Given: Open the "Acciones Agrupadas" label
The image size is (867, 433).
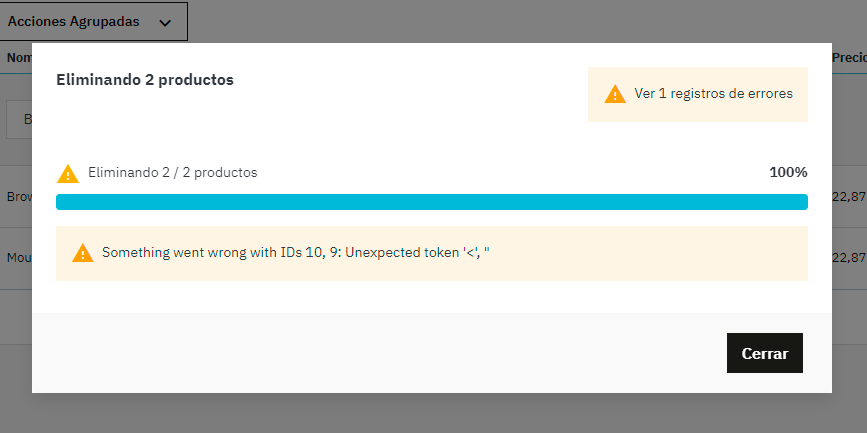Looking at the screenshot, I should click(74, 21).
